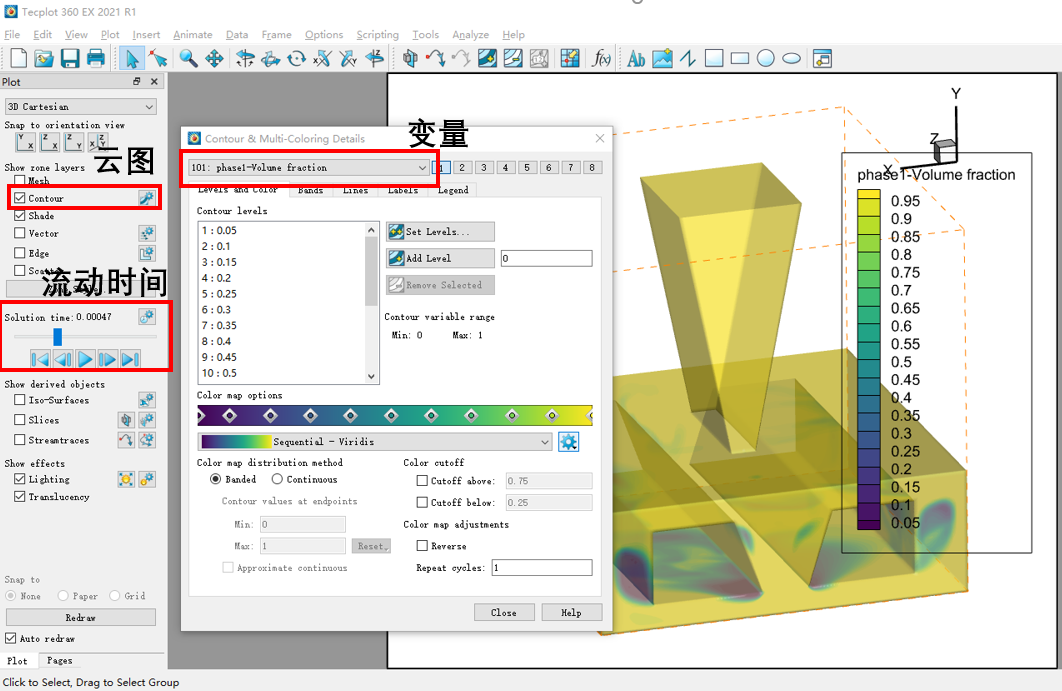Viewport: 1062px width, 691px height.
Task: Create a new layout with the blank page icon
Action: (18, 59)
